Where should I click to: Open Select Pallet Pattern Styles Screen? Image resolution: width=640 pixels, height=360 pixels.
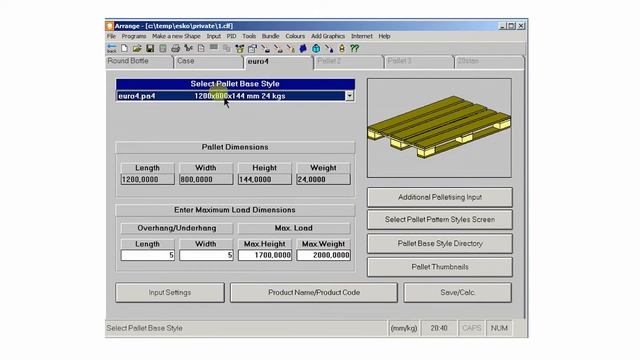point(440,220)
